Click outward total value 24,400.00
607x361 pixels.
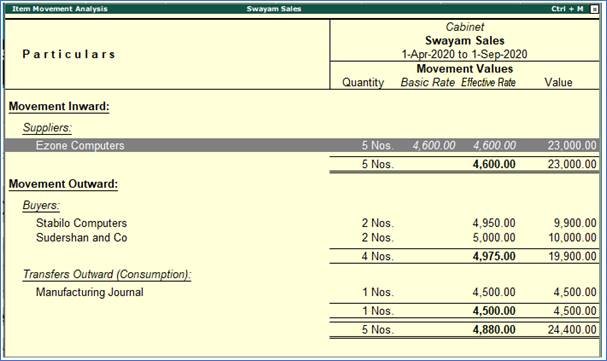tap(572, 330)
